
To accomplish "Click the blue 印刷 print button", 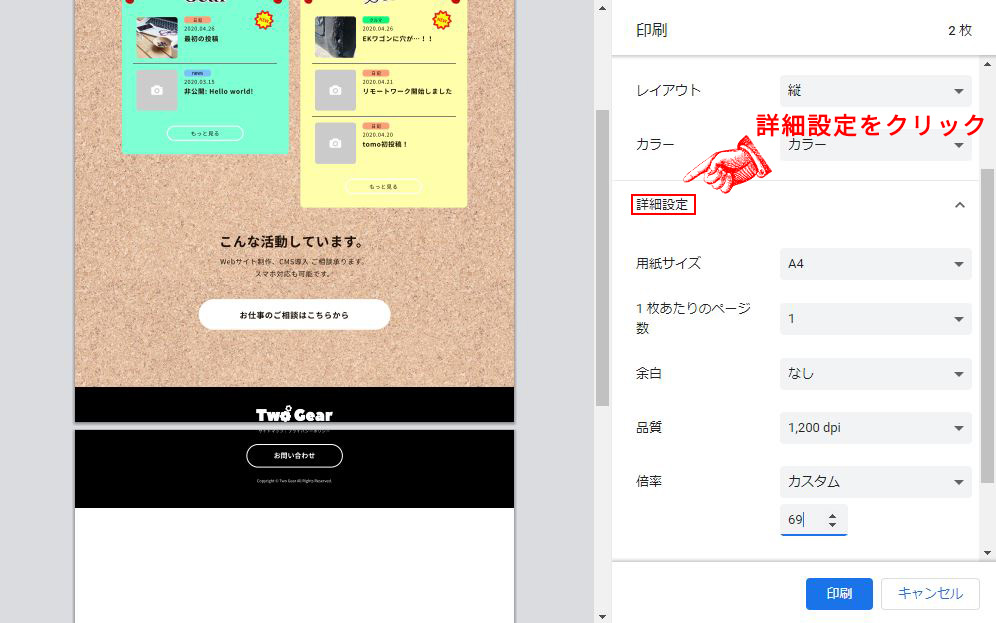I will tap(838, 593).
